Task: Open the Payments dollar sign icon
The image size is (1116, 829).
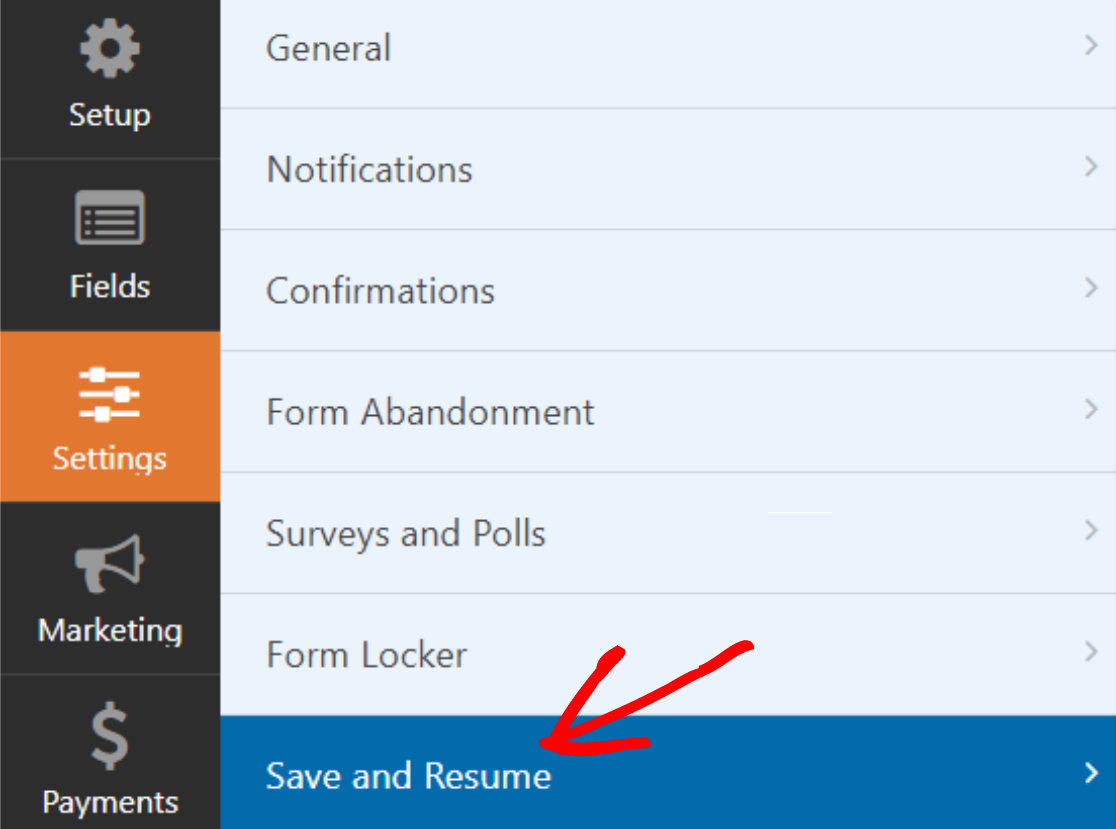Action: click(110, 736)
